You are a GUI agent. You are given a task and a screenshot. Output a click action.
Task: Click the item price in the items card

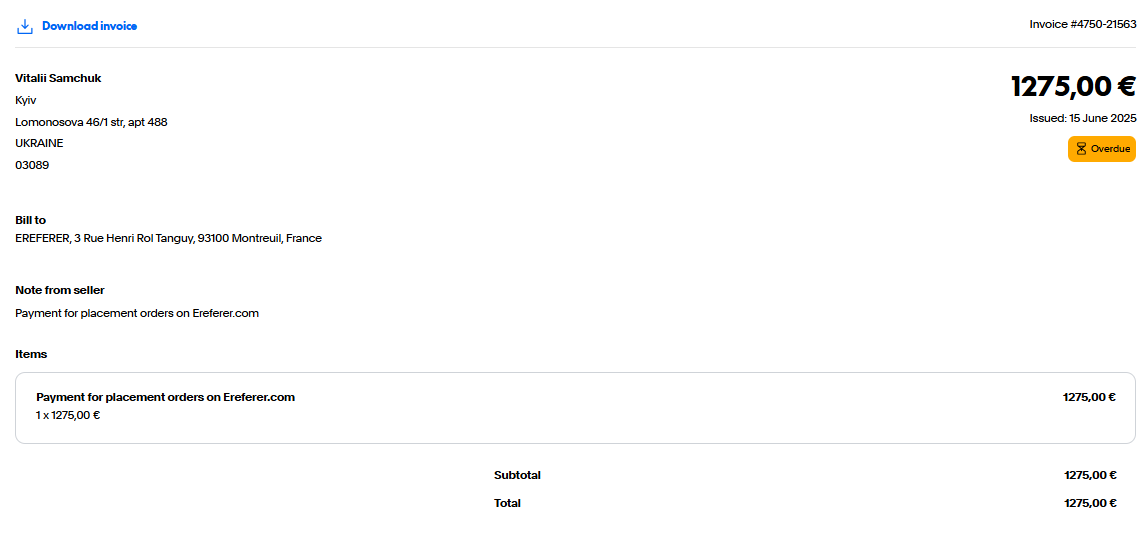pyautogui.click(x=1089, y=398)
